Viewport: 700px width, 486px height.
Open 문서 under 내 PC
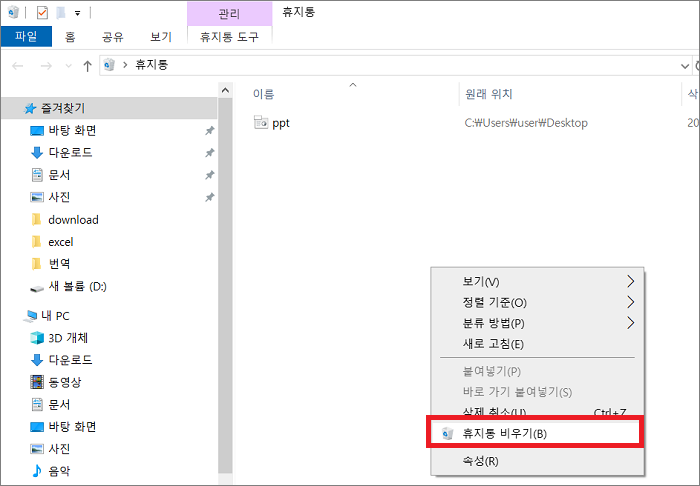(x=59, y=404)
